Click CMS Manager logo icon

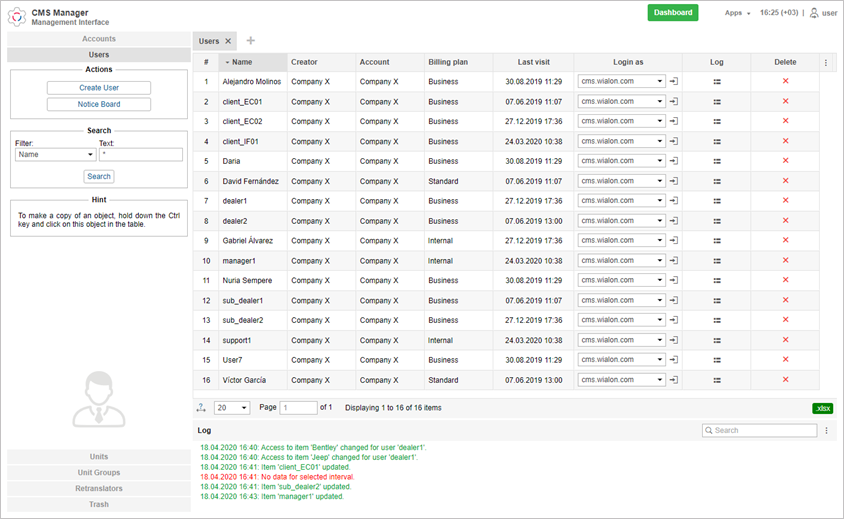click(x=17, y=17)
